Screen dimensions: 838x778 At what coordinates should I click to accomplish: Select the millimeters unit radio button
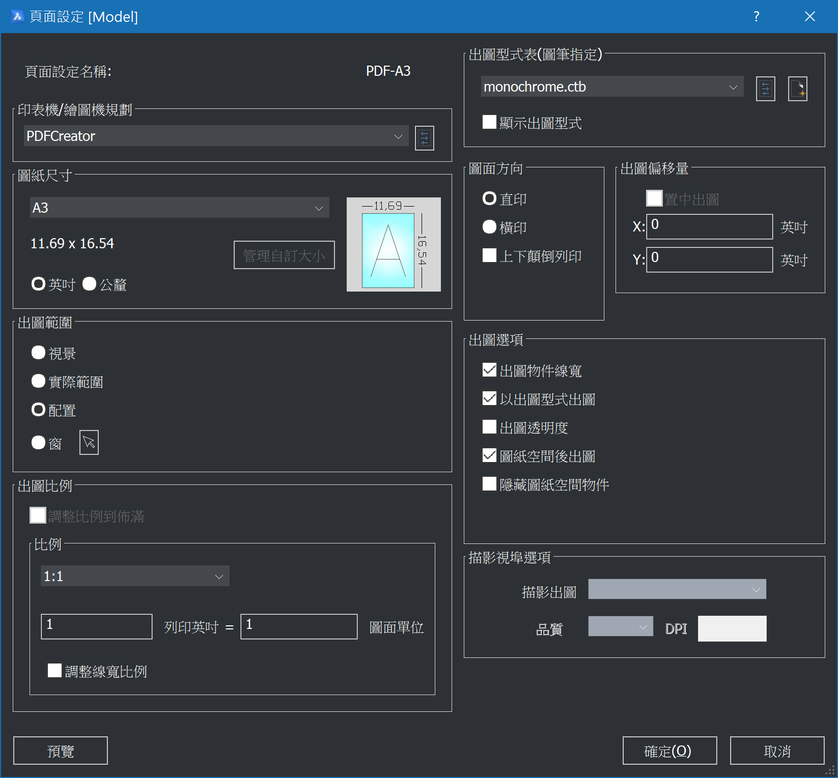pos(89,284)
